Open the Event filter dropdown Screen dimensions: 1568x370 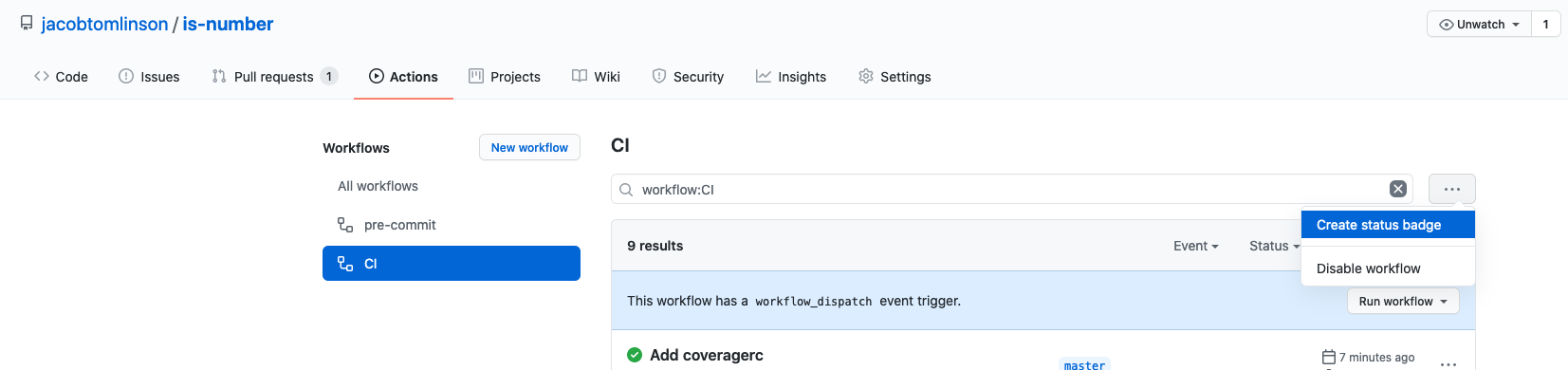click(1196, 246)
